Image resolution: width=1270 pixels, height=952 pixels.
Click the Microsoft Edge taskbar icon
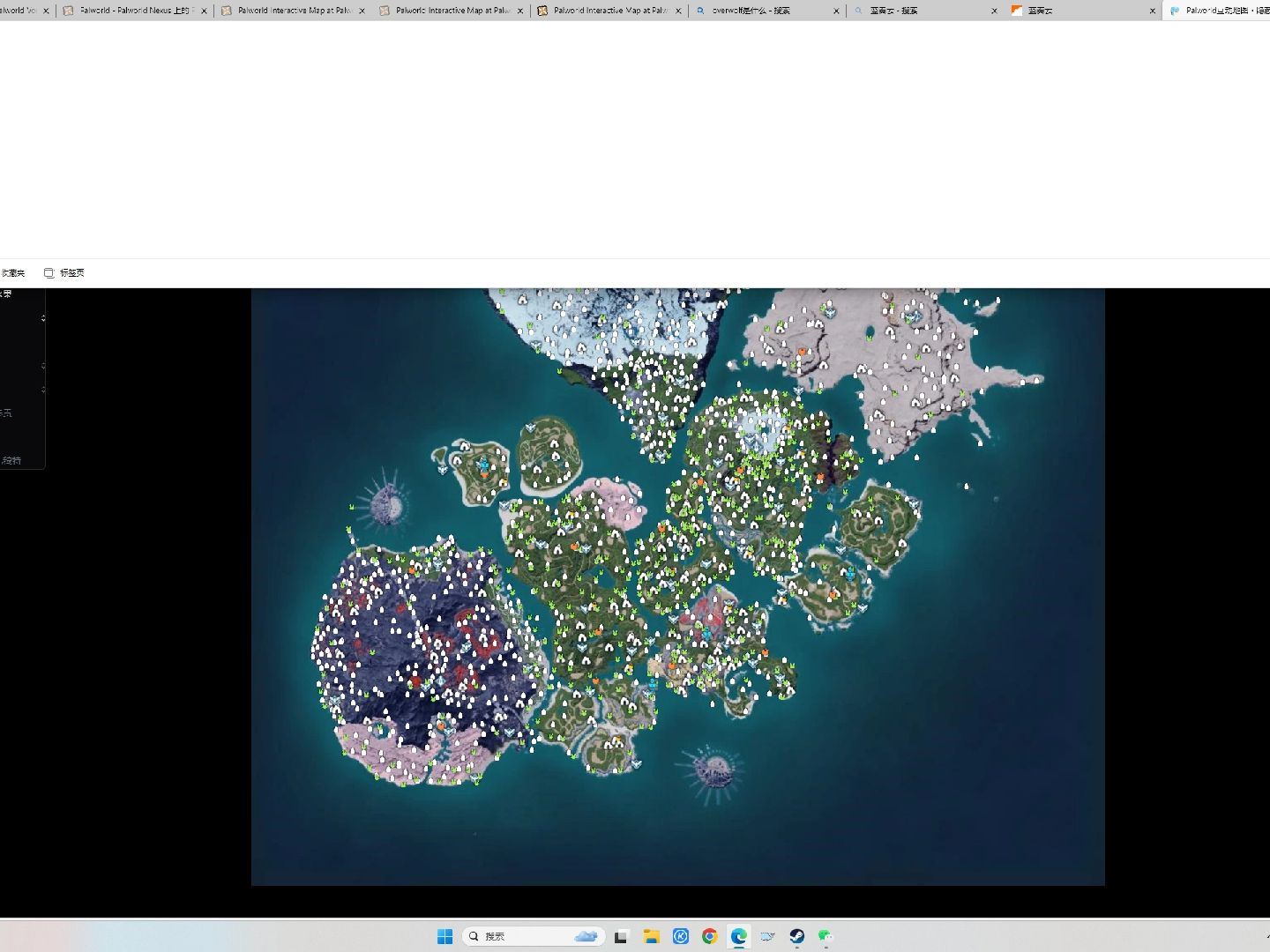738,936
